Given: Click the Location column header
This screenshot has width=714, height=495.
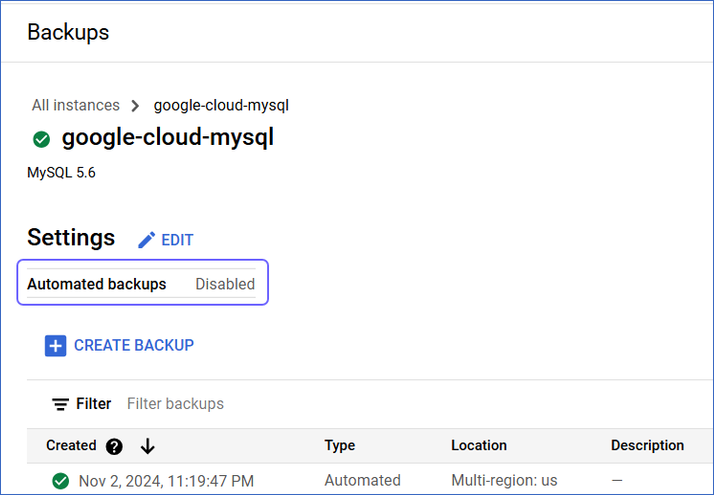Looking at the screenshot, I should click(479, 445).
